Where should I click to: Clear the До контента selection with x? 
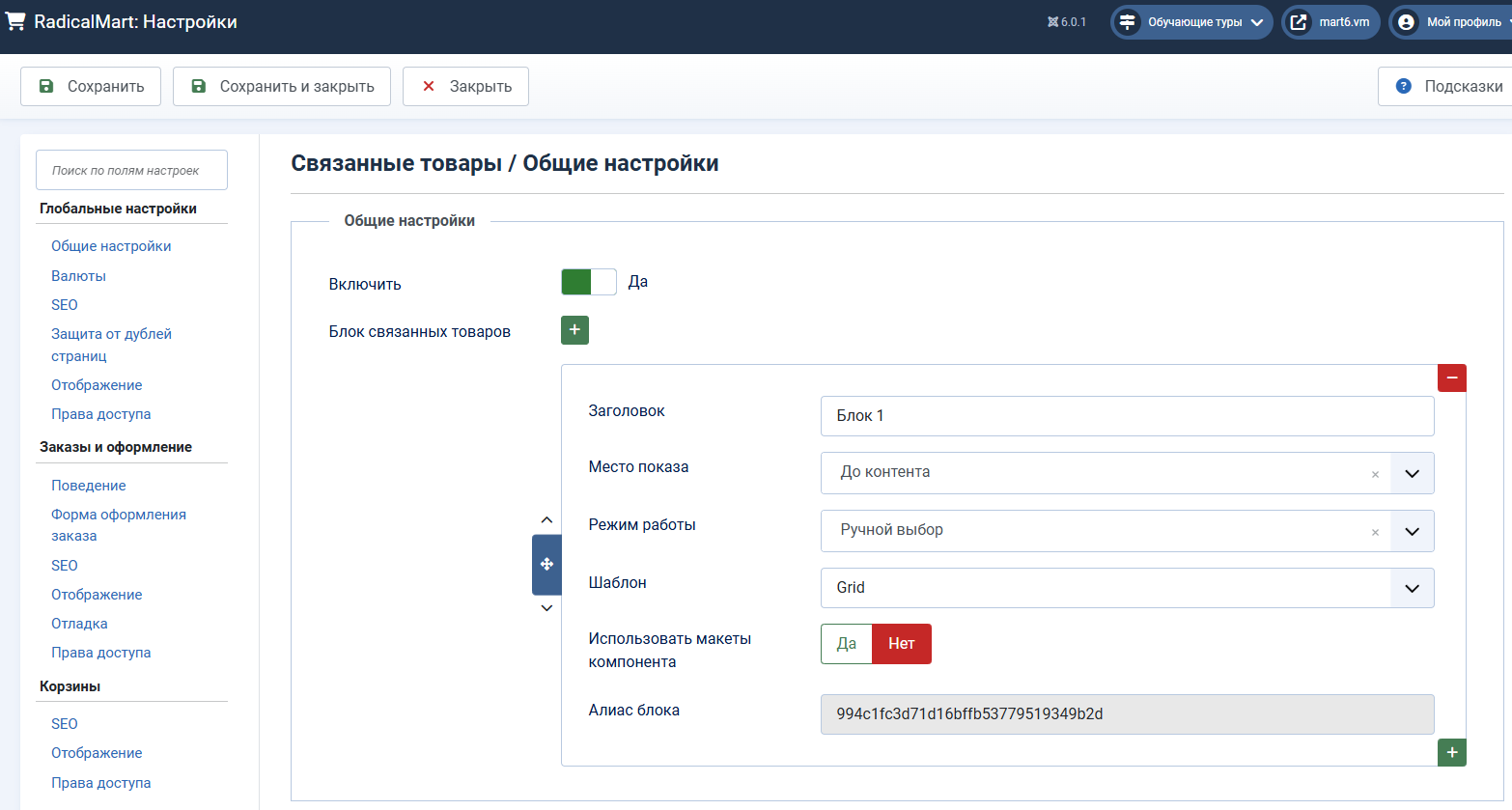[x=1375, y=474]
